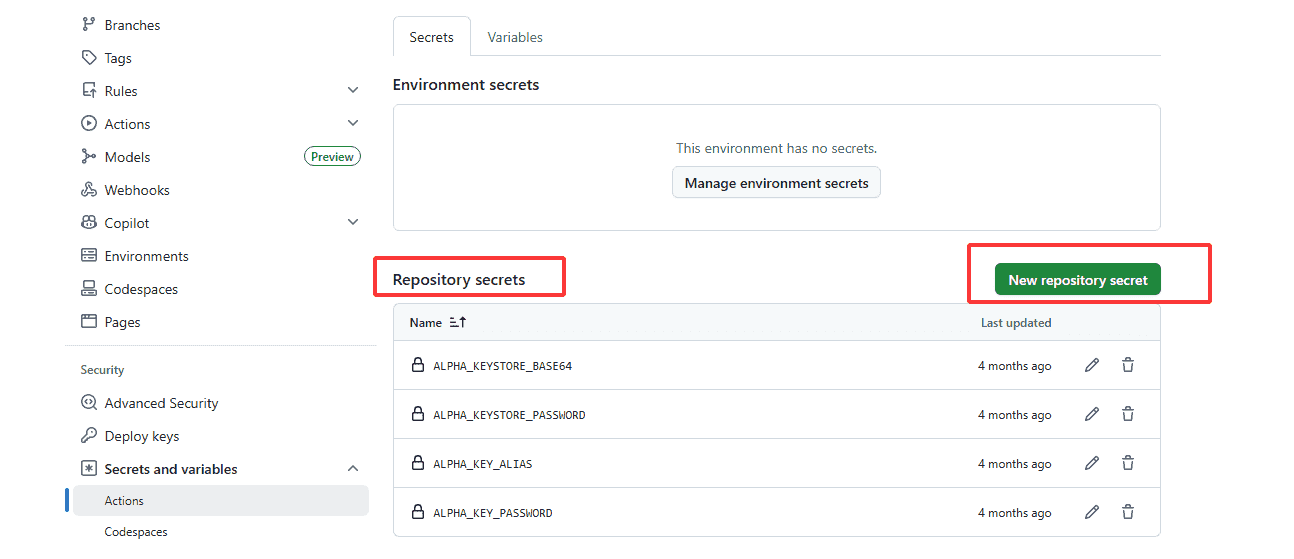Click Manage environment secrets button
This screenshot has width=1294, height=559.
click(776, 183)
